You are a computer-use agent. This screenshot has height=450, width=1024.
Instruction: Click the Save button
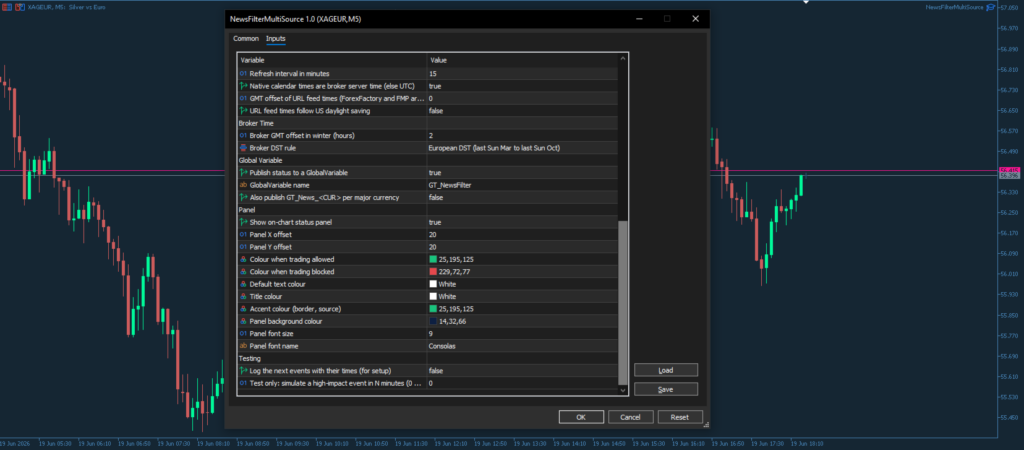(x=665, y=389)
